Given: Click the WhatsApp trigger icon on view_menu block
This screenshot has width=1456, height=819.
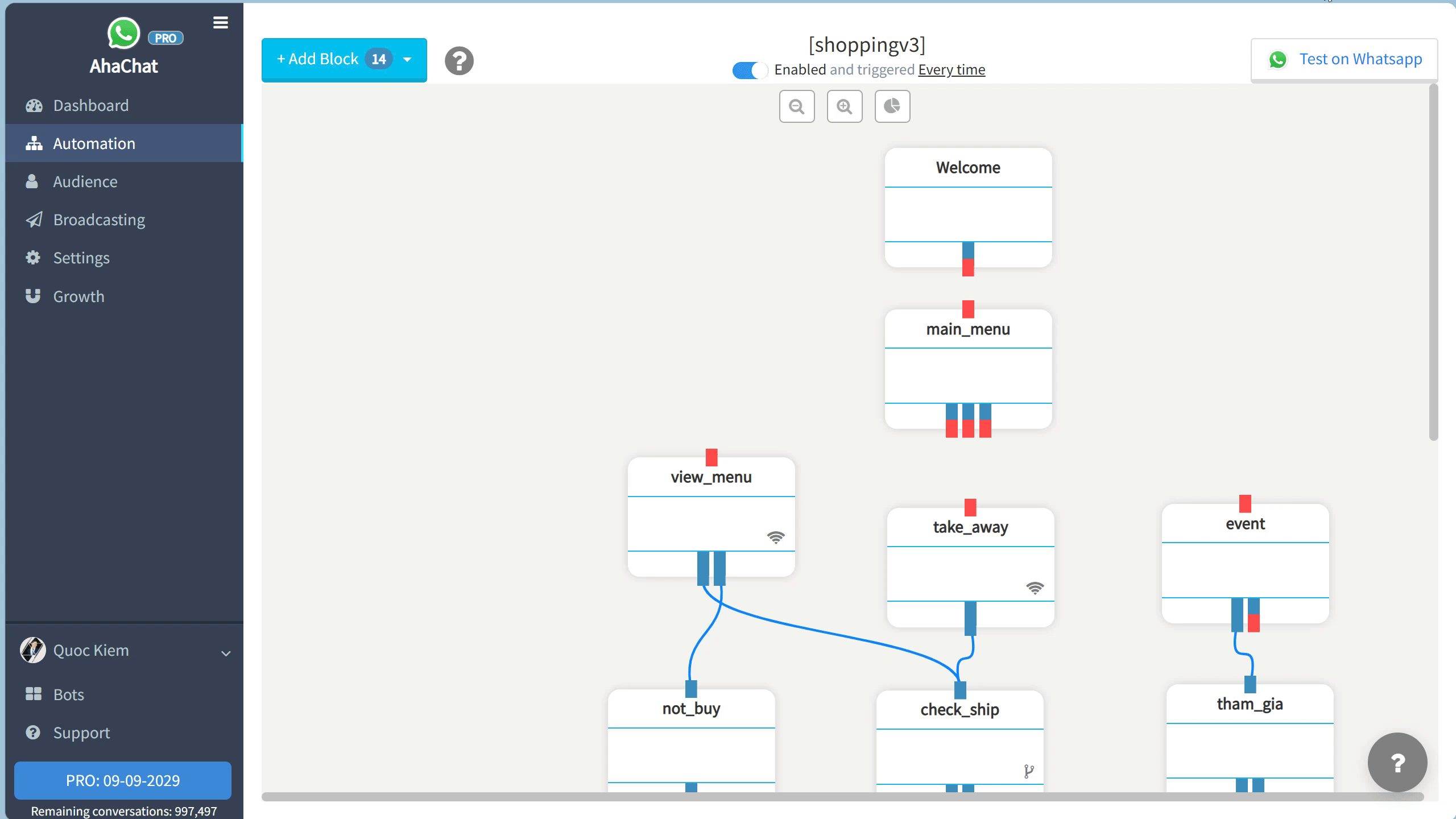Looking at the screenshot, I should click(x=776, y=536).
